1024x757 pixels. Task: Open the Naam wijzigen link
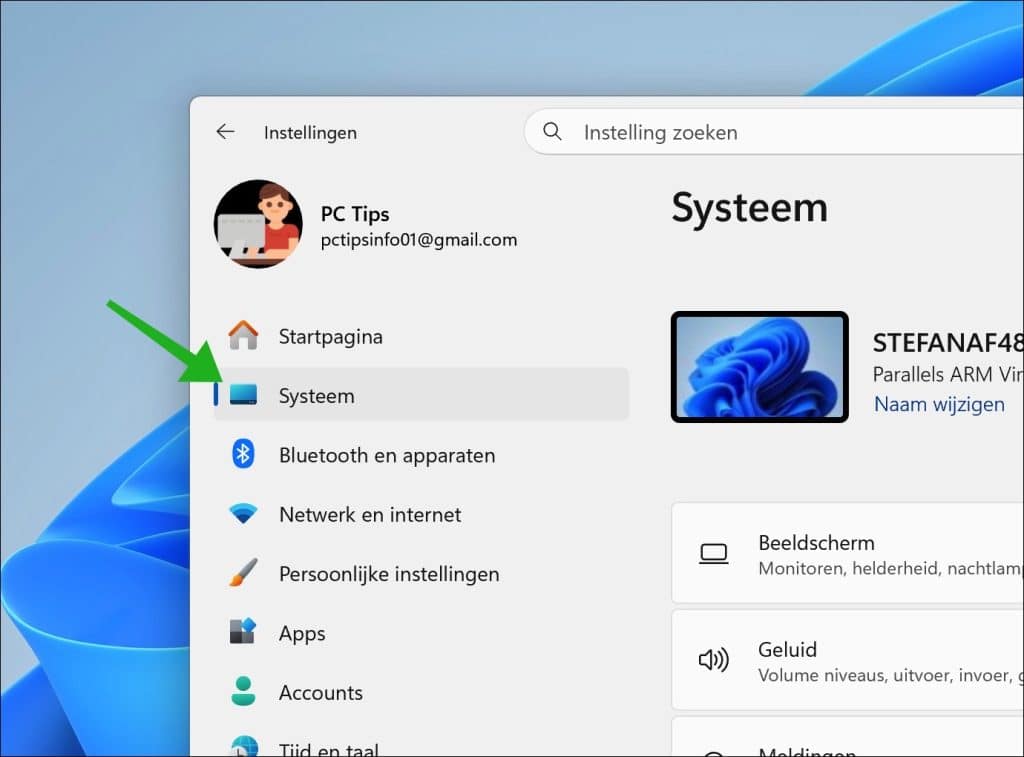coord(939,403)
